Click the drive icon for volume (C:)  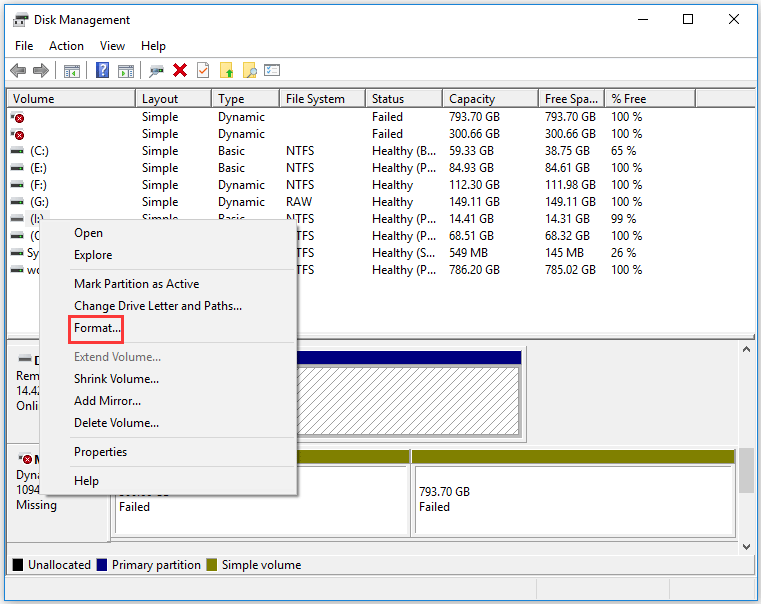[17, 151]
